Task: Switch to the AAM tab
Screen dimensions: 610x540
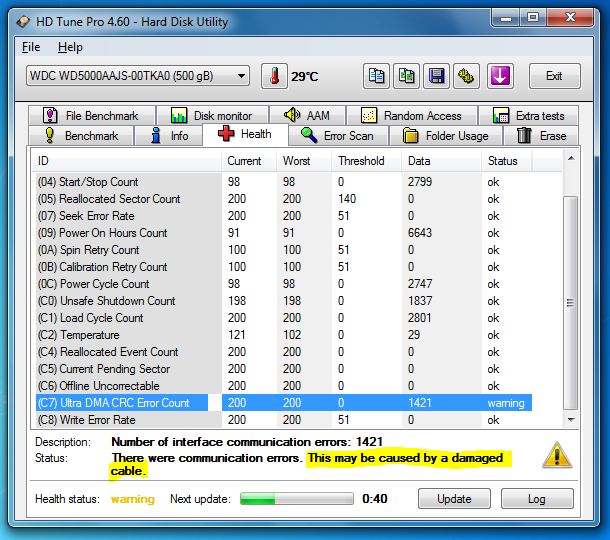Action: pyautogui.click(x=307, y=116)
